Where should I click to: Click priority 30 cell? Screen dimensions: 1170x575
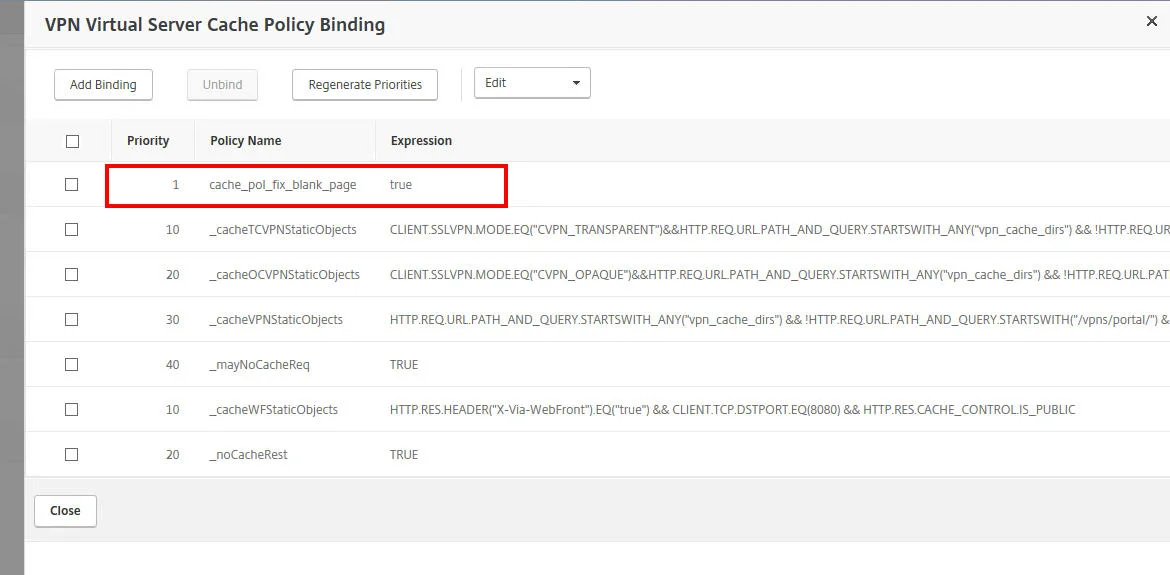[x=172, y=319]
